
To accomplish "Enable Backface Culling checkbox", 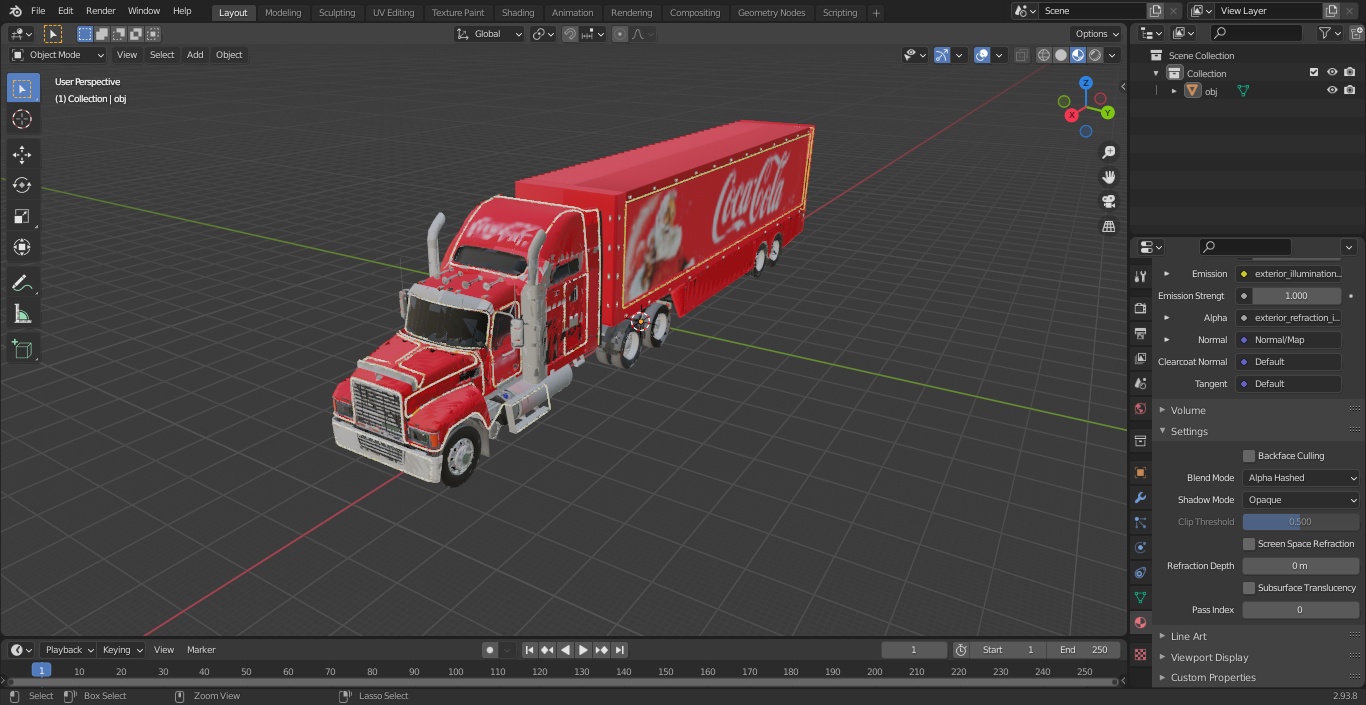I will coord(1249,456).
